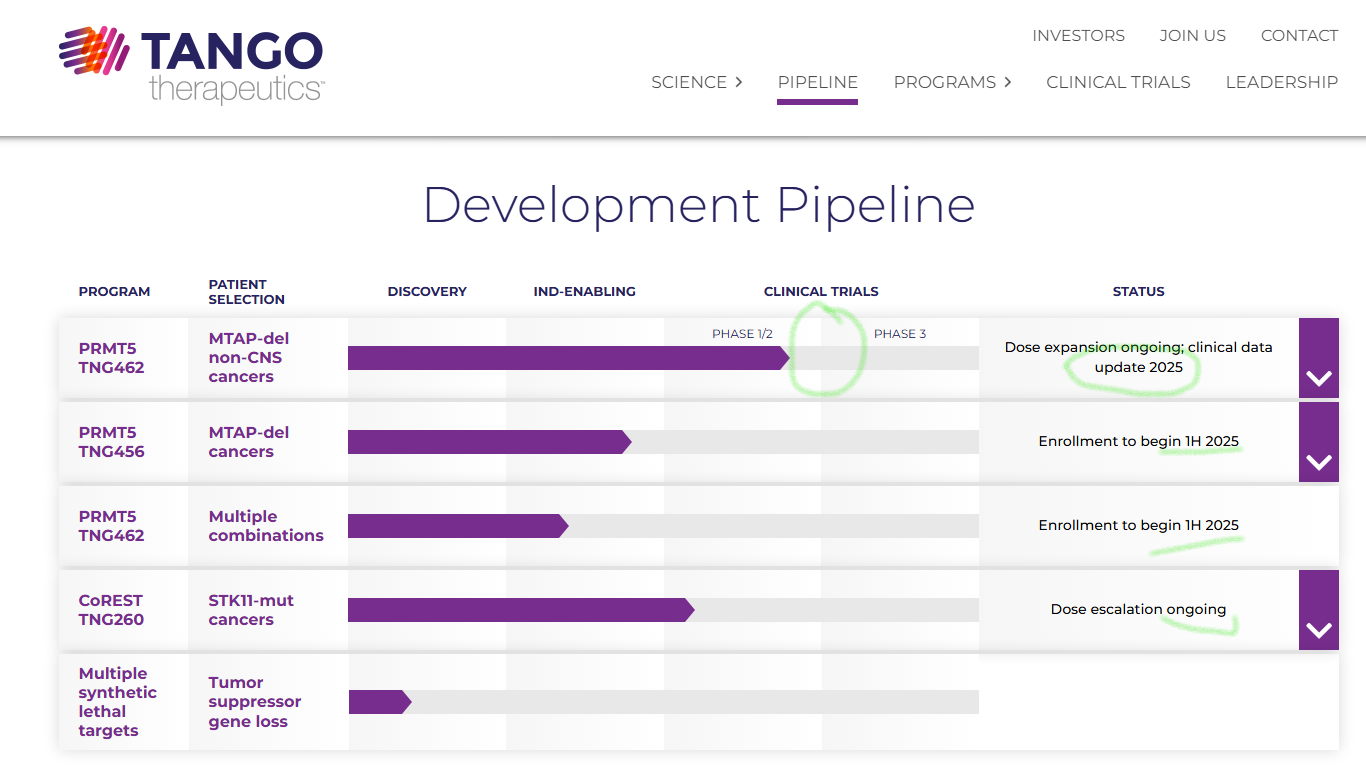Screen dimensions: 1366x776
Task: Click the PROGRAM column header
Action: click(114, 292)
